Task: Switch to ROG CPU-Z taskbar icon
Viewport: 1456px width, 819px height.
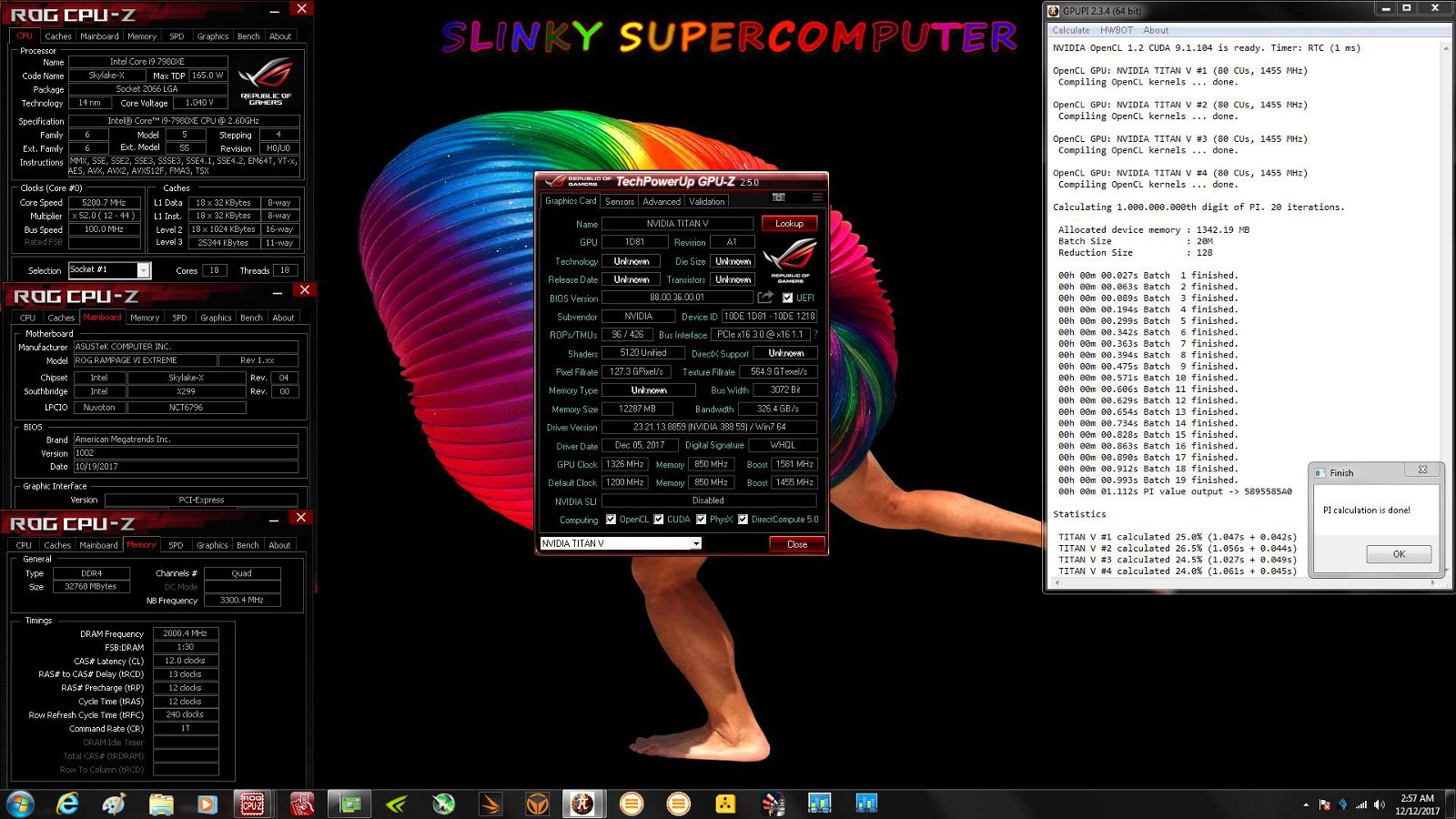Action: [x=252, y=804]
